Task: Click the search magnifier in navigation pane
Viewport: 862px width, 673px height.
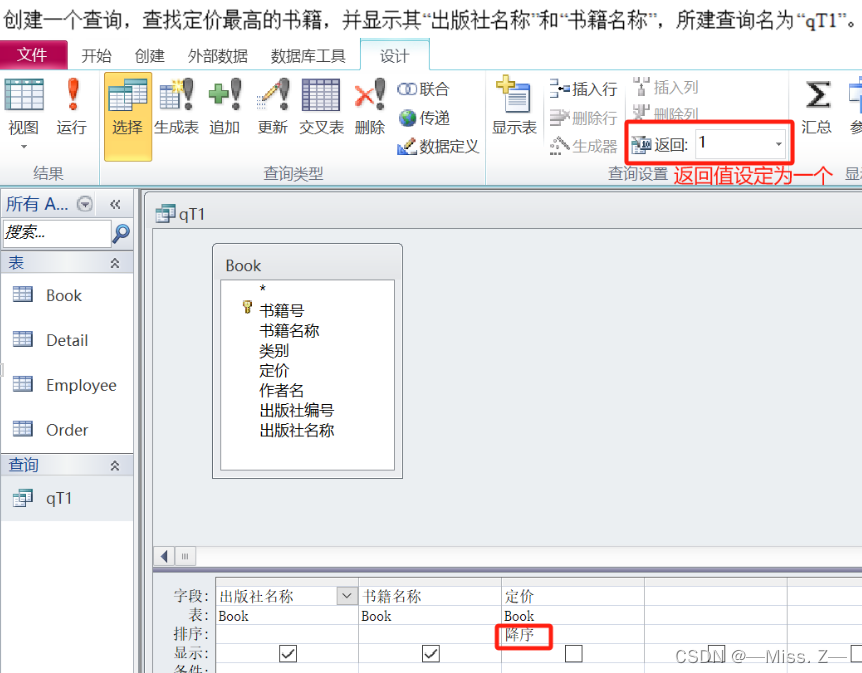Action: (x=121, y=233)
